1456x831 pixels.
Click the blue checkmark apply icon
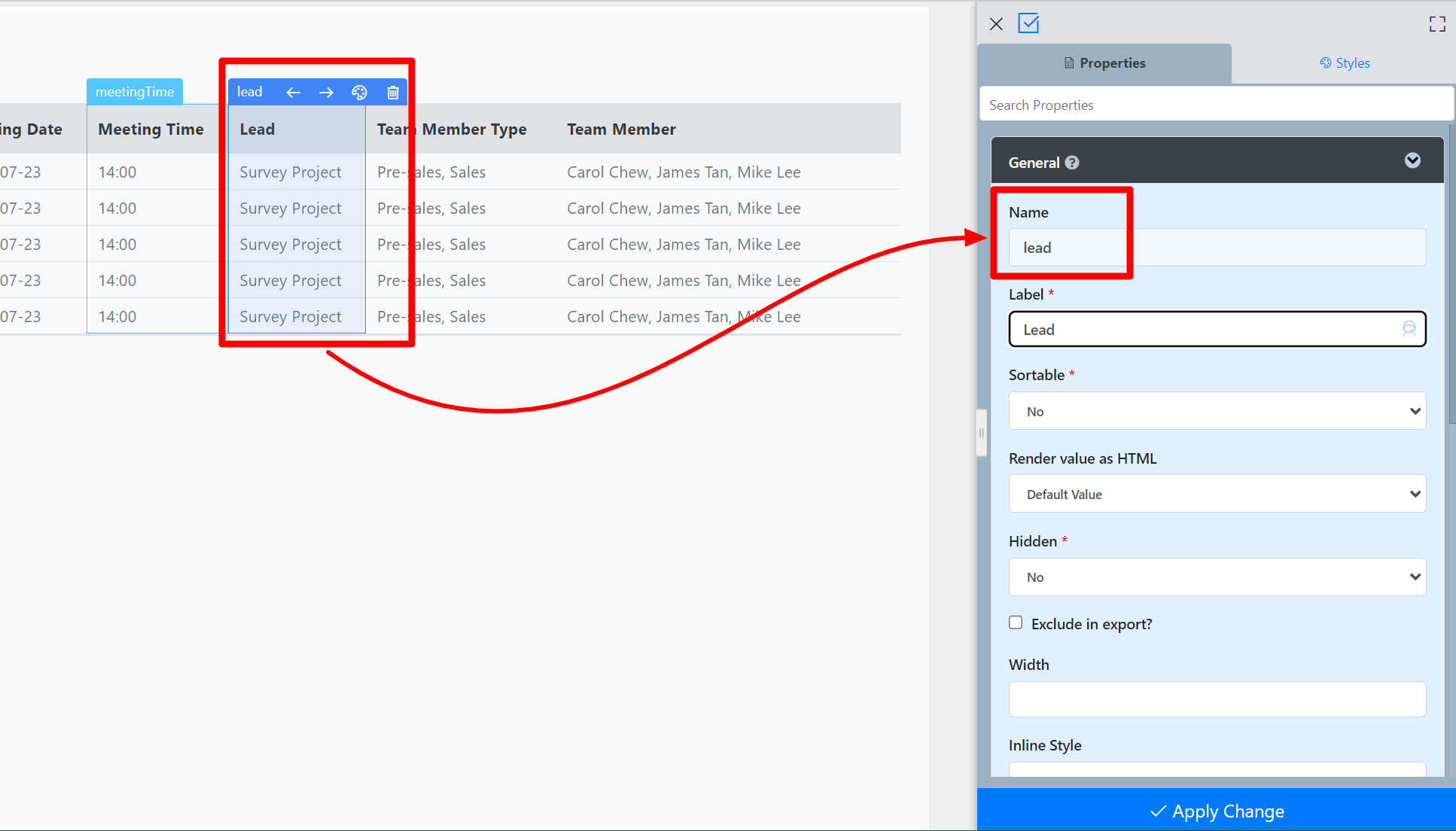click(1028, 23)
